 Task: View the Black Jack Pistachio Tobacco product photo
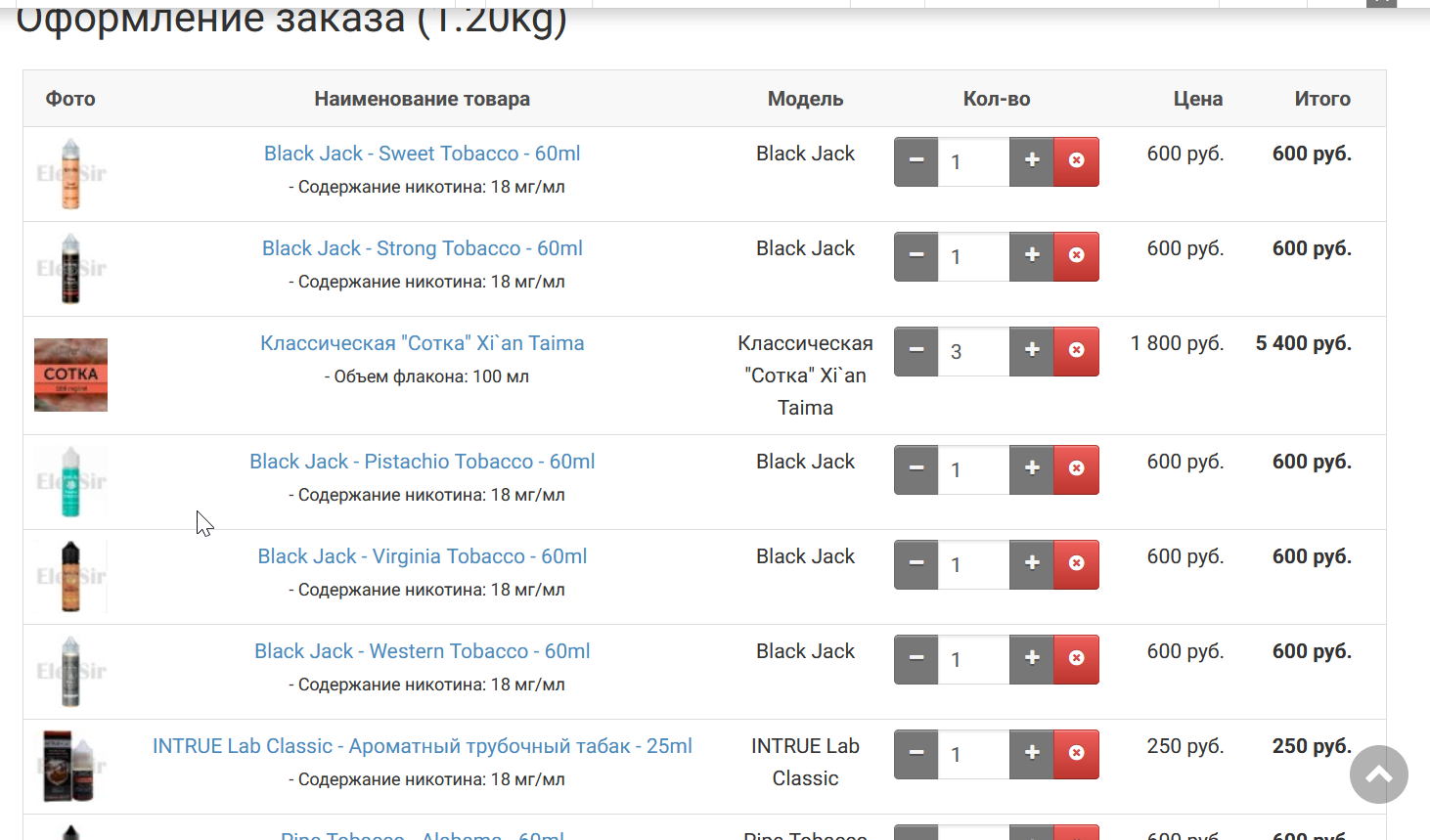[x=70, y=482]
